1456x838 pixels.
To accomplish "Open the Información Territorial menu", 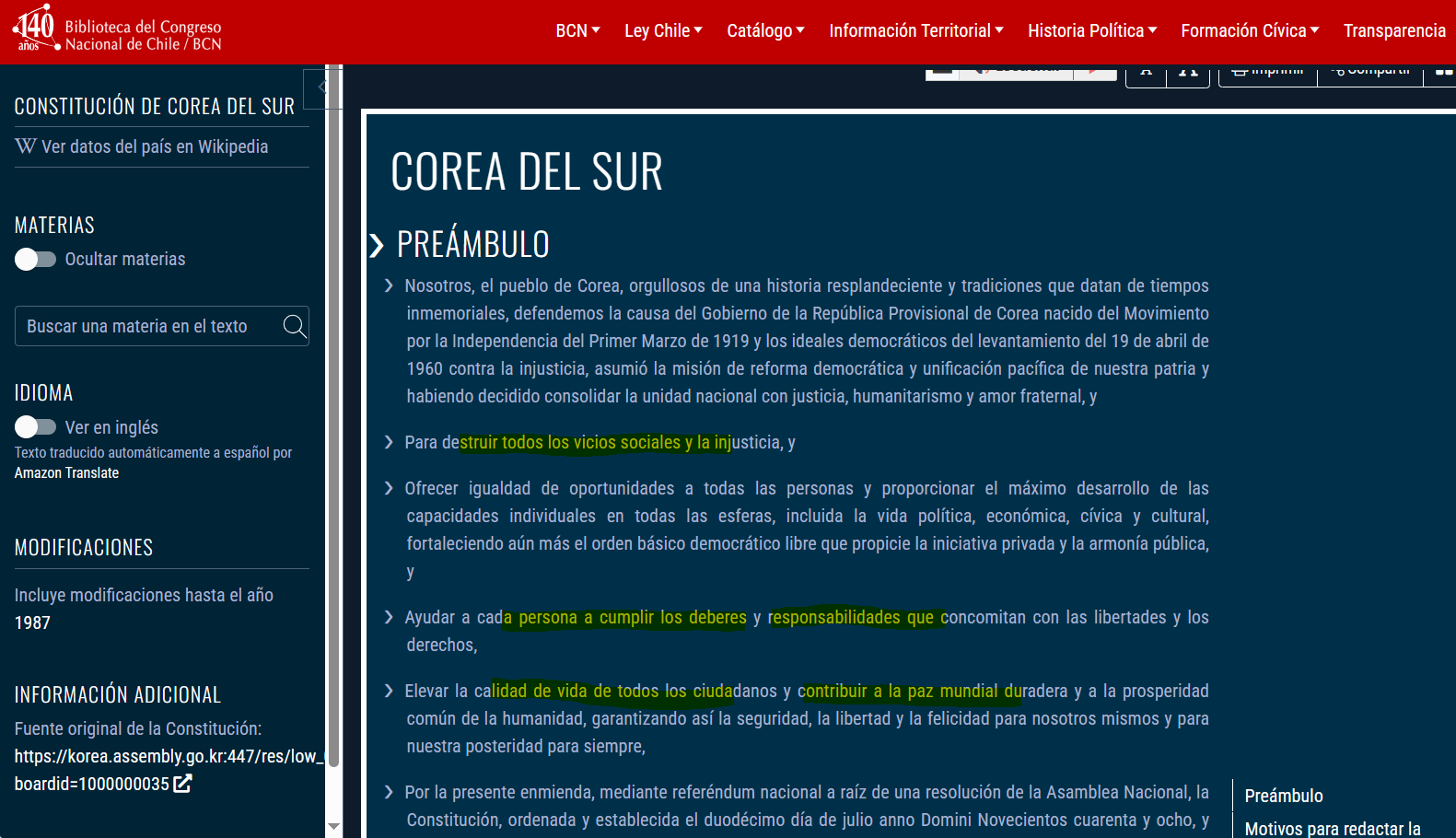I will [916, 30].
